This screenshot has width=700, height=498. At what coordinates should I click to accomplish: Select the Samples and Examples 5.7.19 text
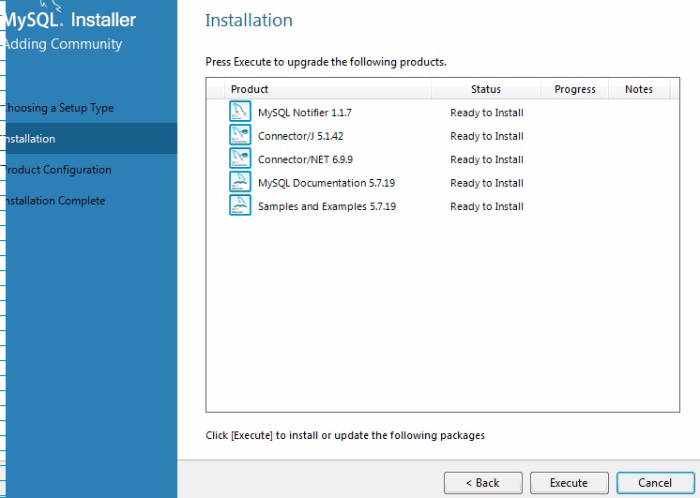[327, 207]
